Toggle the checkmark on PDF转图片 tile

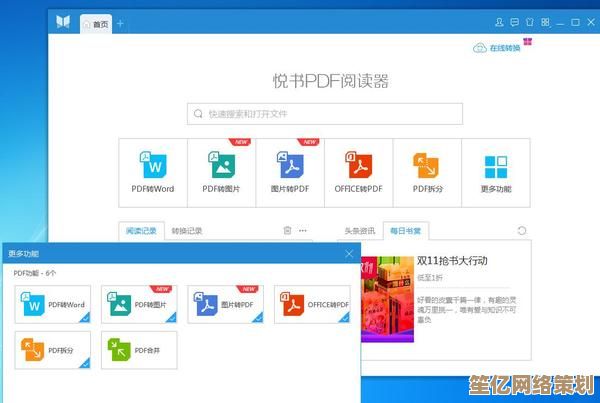click(172, 318)
